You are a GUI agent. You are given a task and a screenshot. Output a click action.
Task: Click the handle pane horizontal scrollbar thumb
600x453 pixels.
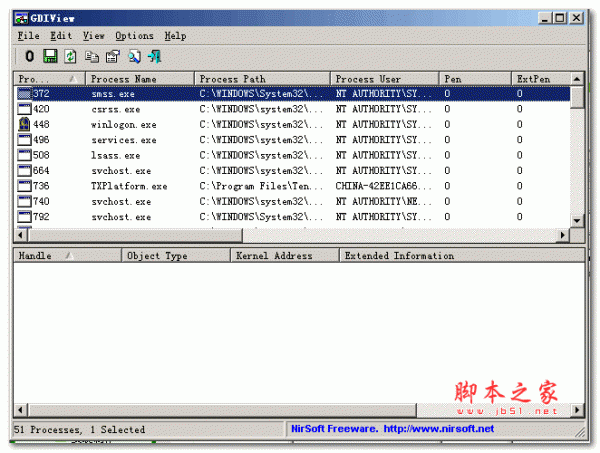click(222, 410)
